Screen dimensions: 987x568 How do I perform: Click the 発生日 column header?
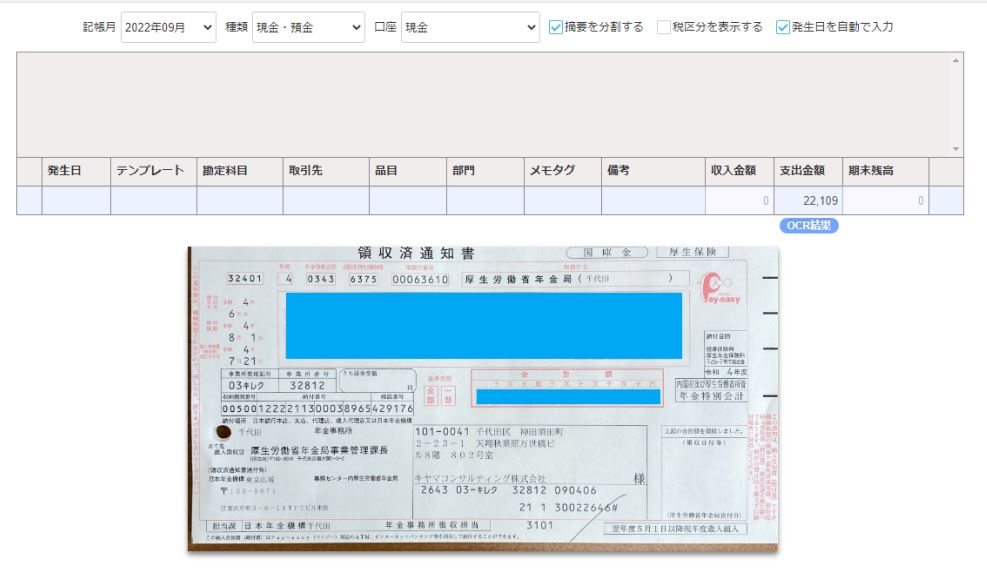[x=76, y=171]
